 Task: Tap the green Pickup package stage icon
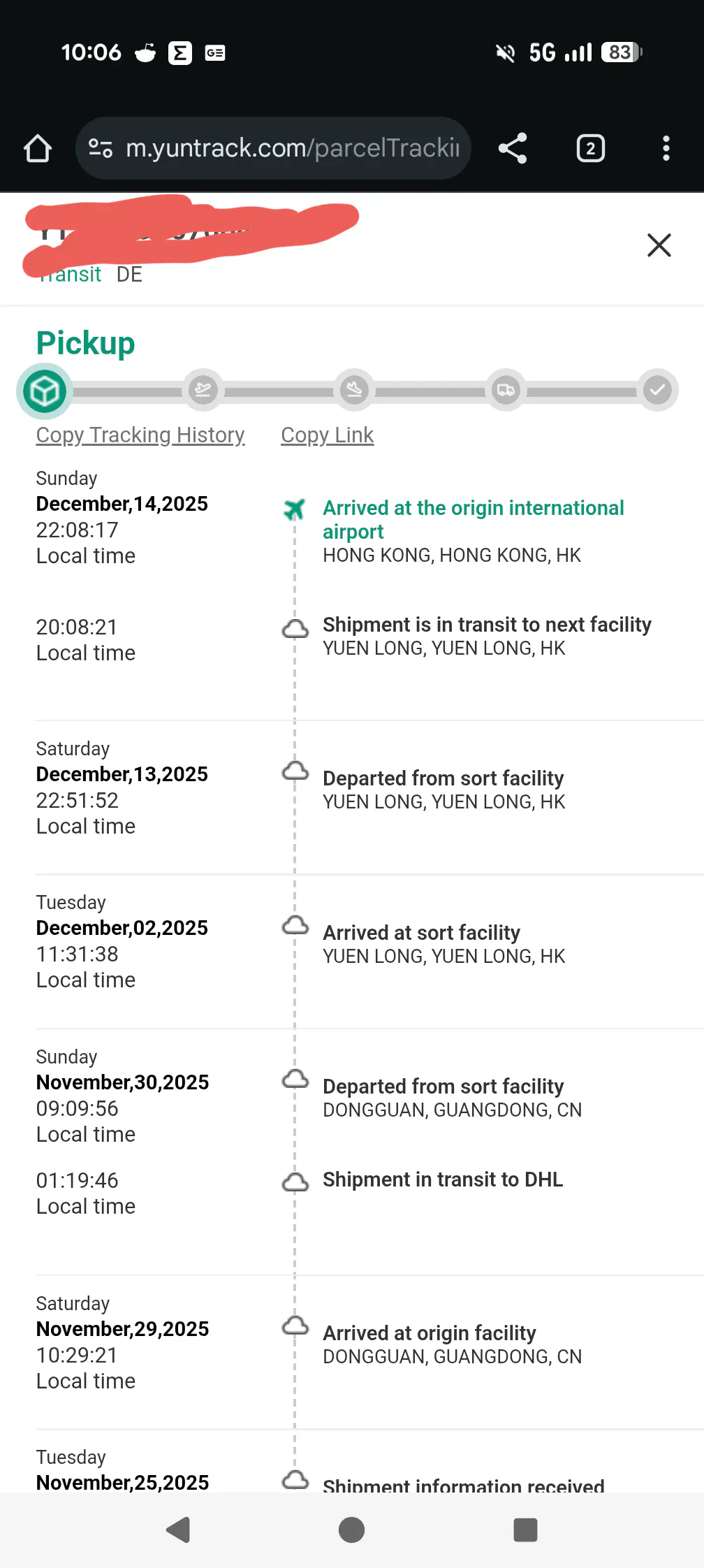[x=45, y=391]
